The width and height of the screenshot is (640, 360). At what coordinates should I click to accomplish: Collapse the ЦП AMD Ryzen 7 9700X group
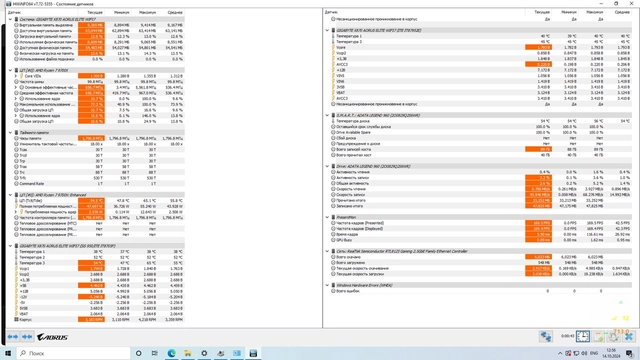(11, 70)
